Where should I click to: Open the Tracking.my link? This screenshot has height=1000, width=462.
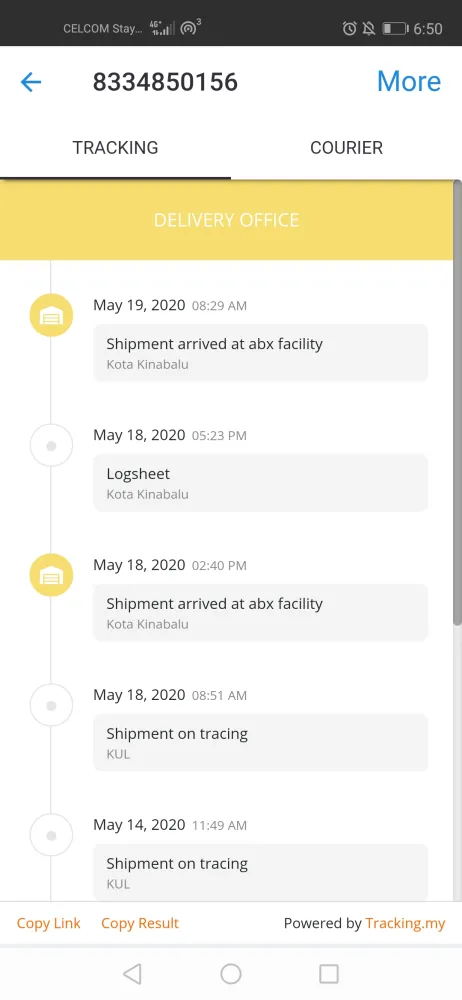[x=405, y=923]
